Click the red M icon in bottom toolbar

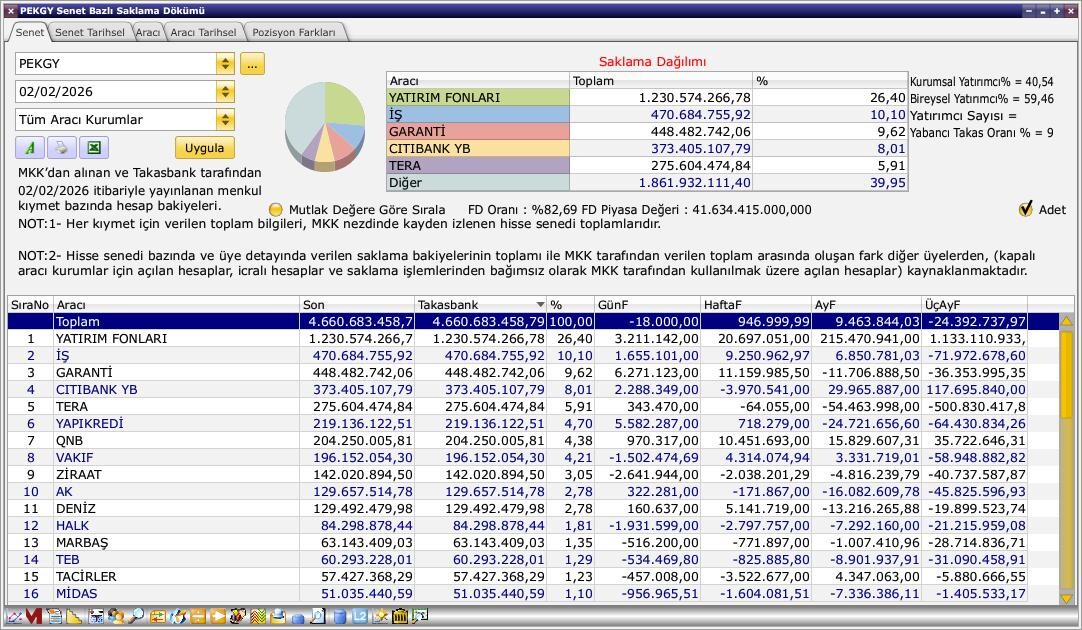(34, 617)
